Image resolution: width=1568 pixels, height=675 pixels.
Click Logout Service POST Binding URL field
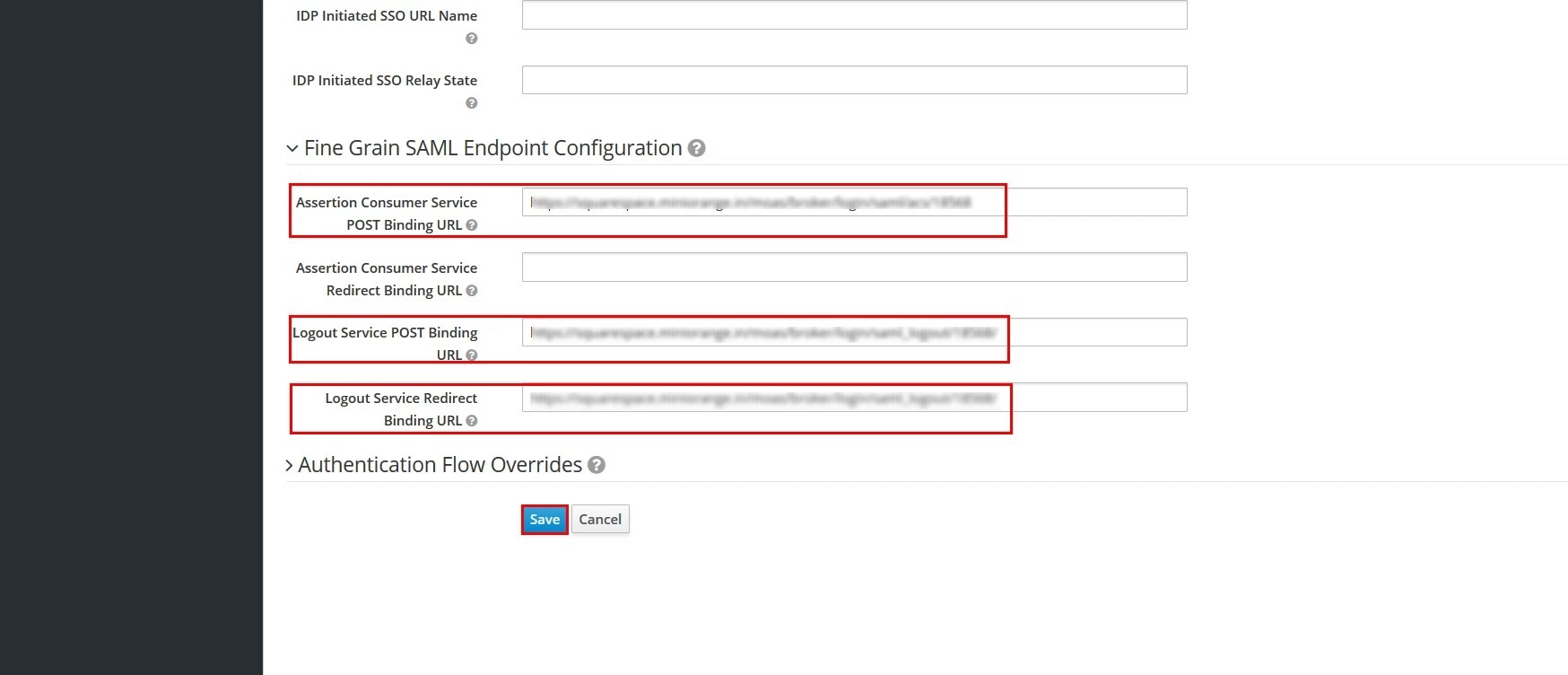pos(855,332)
